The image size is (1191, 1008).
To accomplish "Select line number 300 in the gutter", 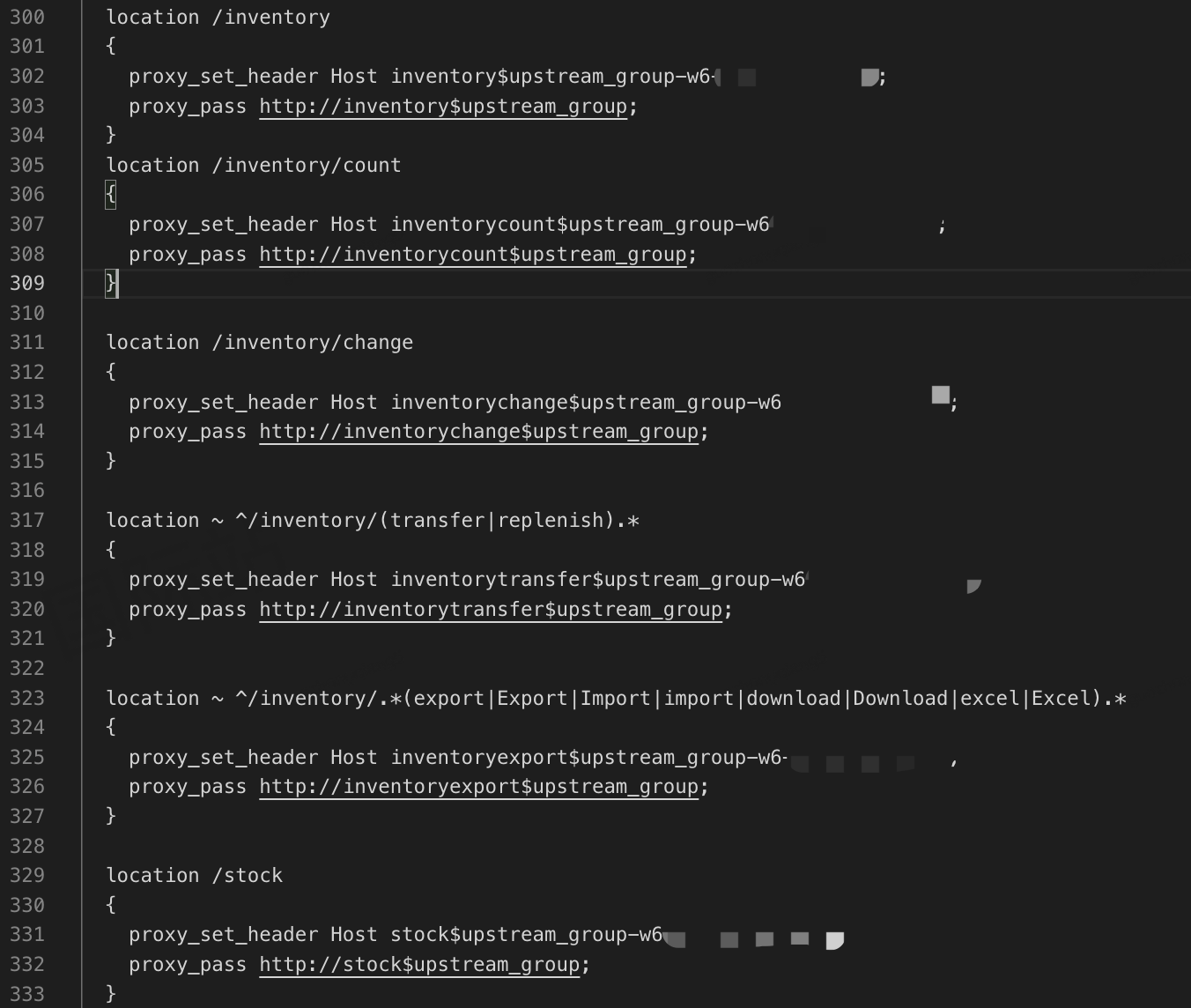I will [27, 18].
